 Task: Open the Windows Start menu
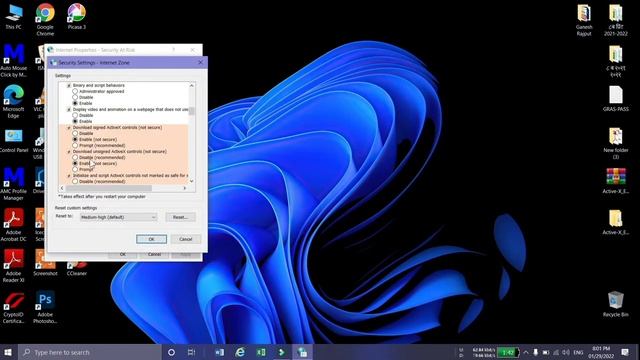tap(8, 352)
